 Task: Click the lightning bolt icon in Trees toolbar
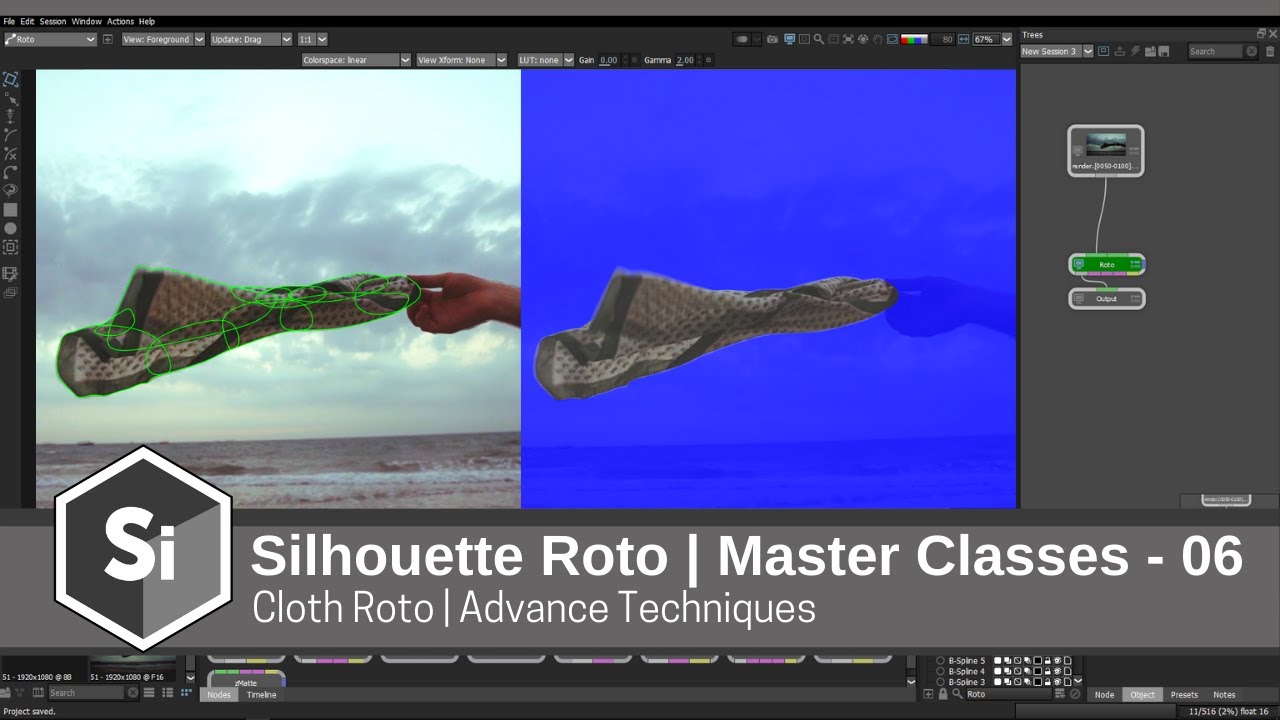[x=1136, y=51]
